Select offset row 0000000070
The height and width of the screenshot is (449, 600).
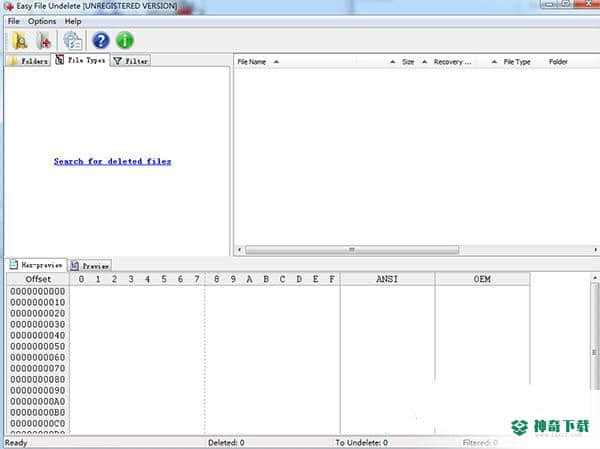[38, 368]
